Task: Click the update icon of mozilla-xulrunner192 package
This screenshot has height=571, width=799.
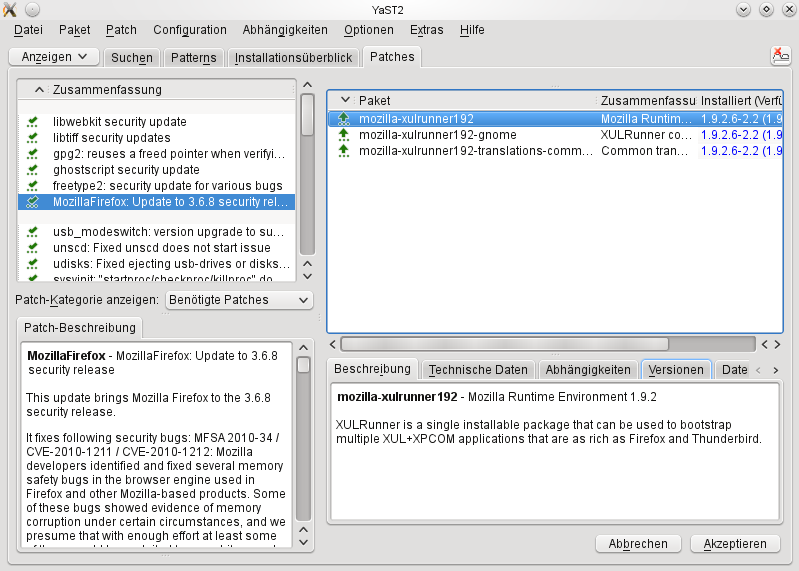Action: (x=344, y=119)
